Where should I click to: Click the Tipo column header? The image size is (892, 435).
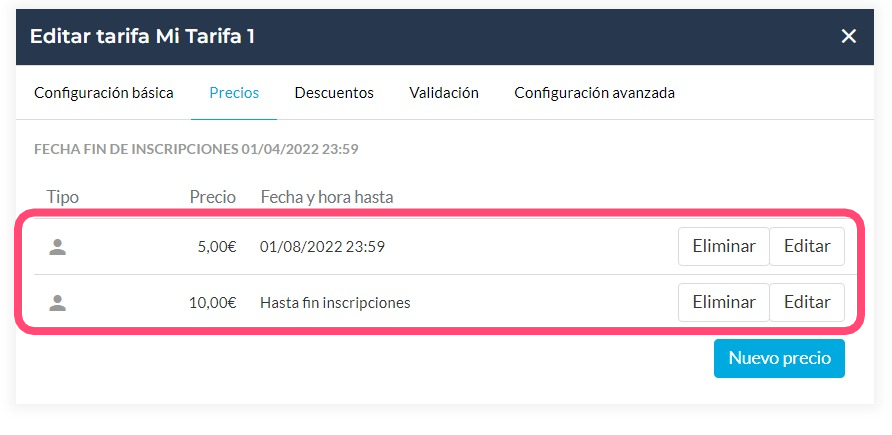click(63, 197)
